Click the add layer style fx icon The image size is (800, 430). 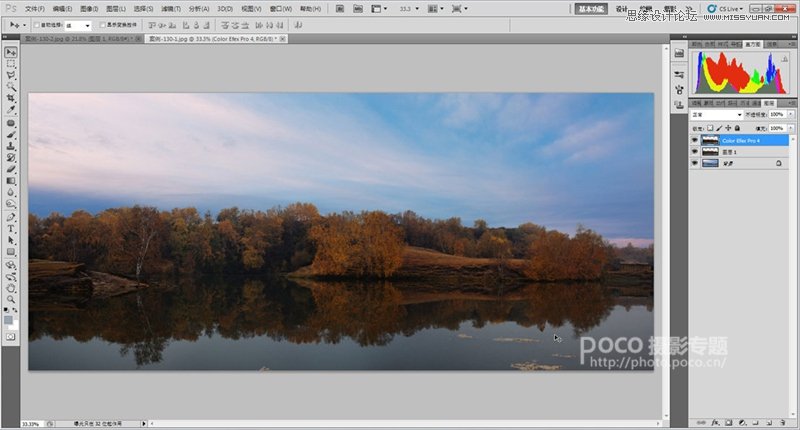click(715, 423)
